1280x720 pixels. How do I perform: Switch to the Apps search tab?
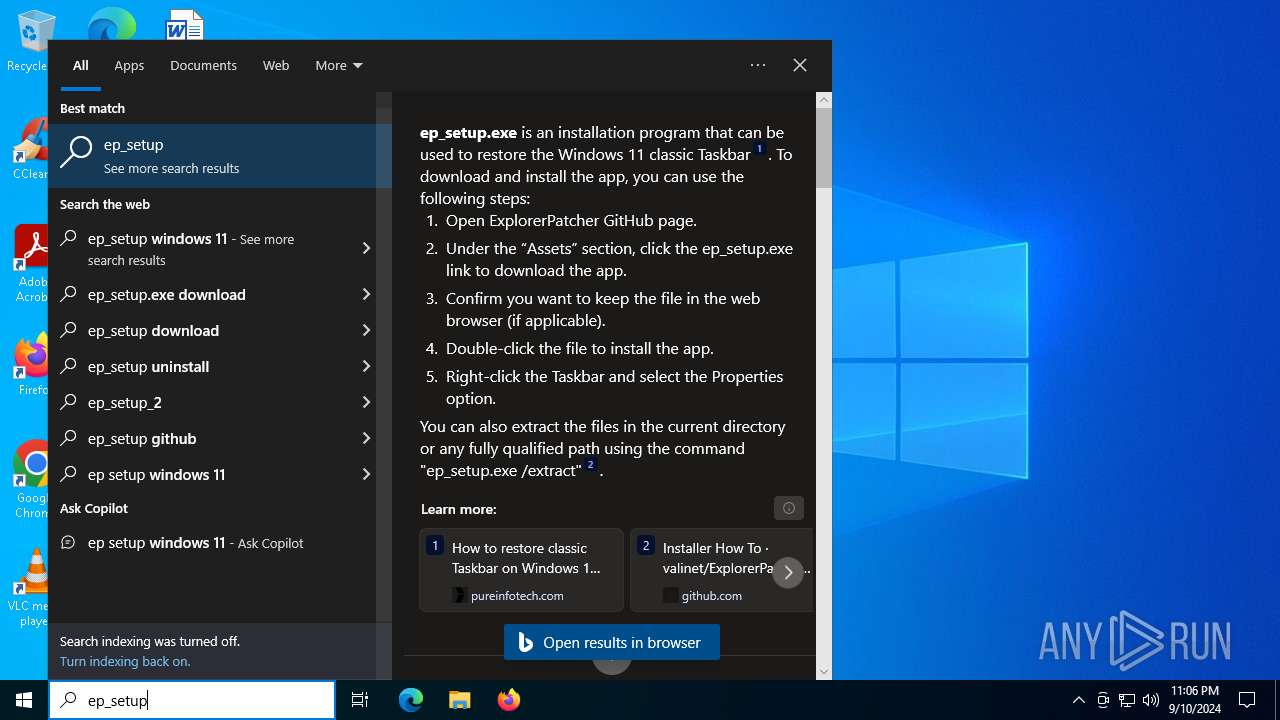(129, 65)
